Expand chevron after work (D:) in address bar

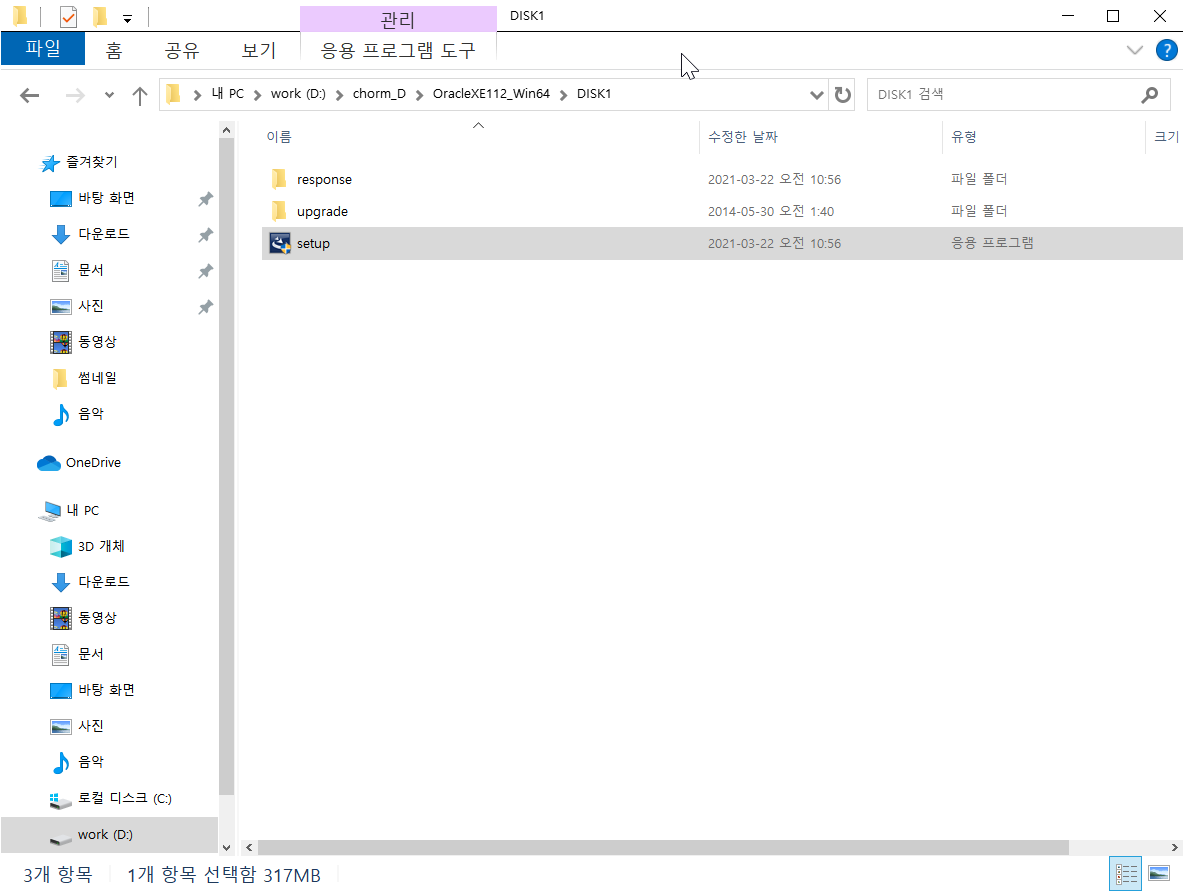339,94
